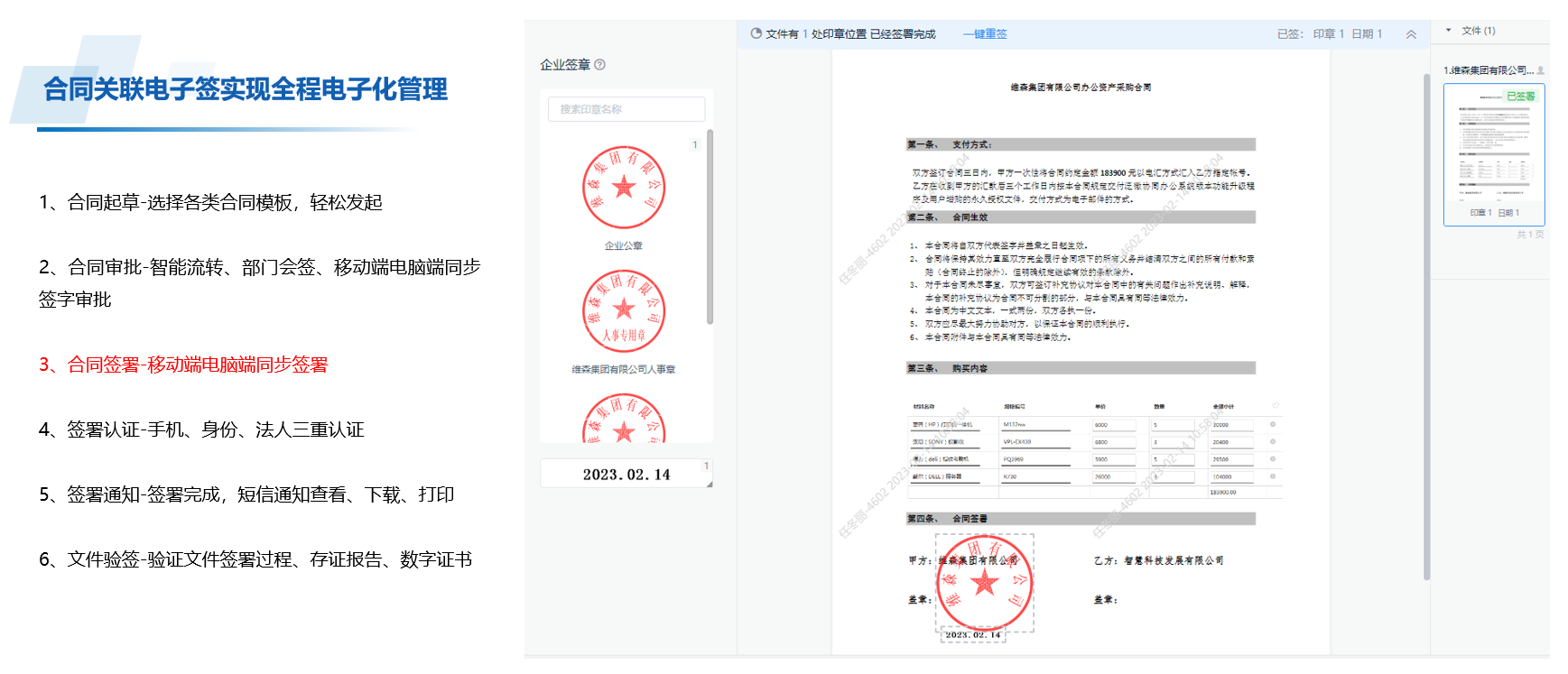Click the 已签署 badge on thumbnail
The height and width of the screenshot is (674, 1568).
tap(1521, 96)
